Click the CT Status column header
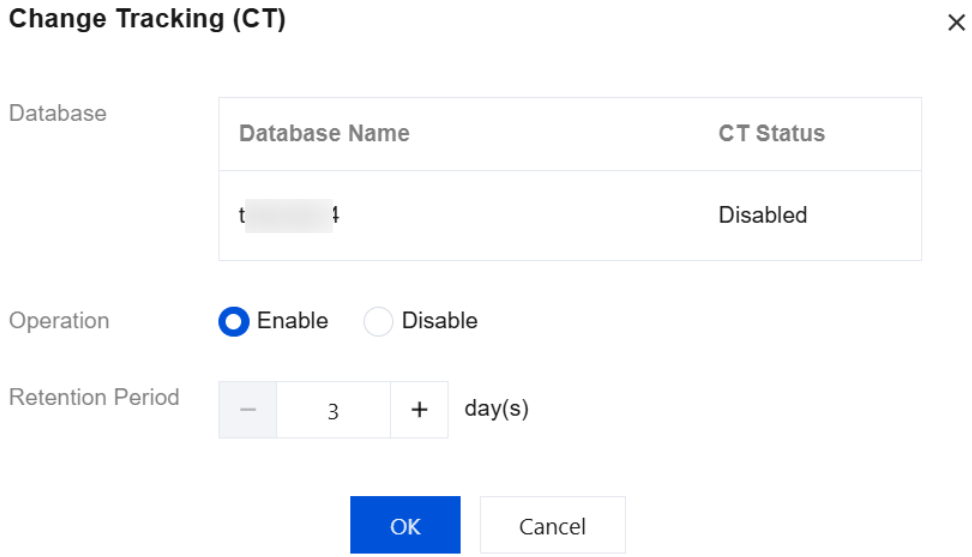 (771, 134)
